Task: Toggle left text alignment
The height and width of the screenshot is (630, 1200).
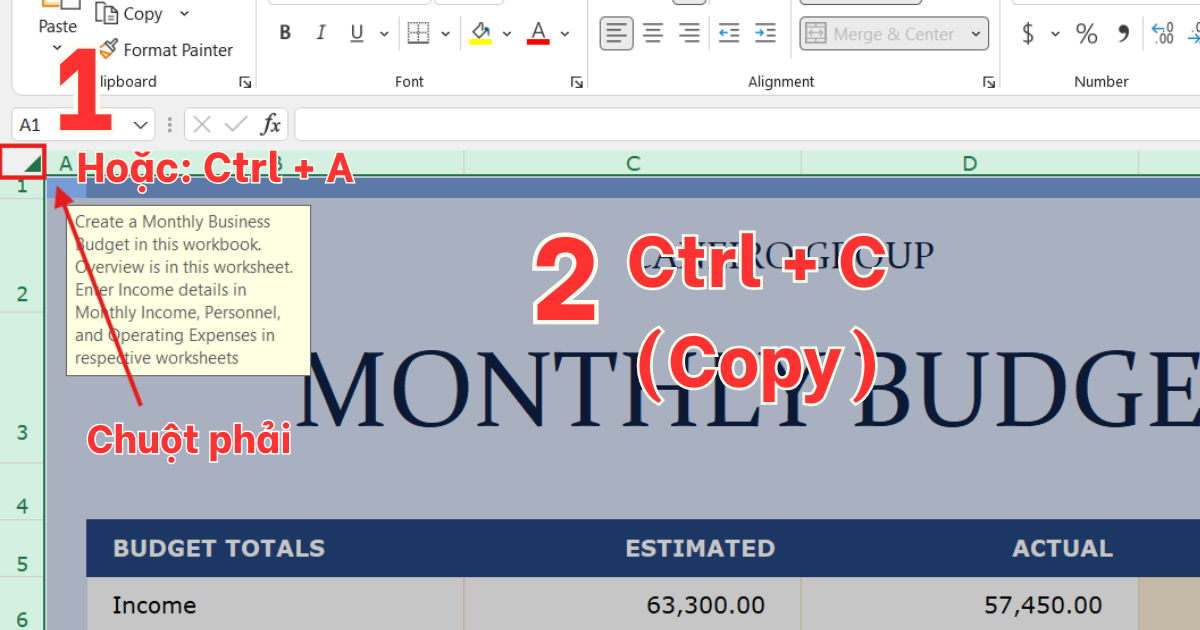Action: (x=616, y=32)
